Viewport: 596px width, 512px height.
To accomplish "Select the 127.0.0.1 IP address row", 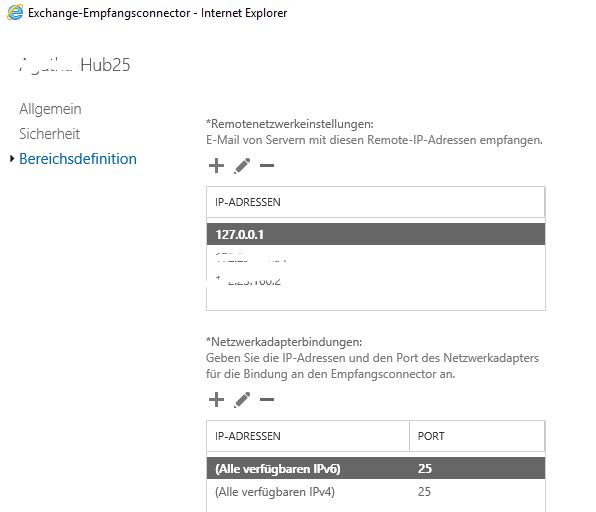I will [376, 234].
